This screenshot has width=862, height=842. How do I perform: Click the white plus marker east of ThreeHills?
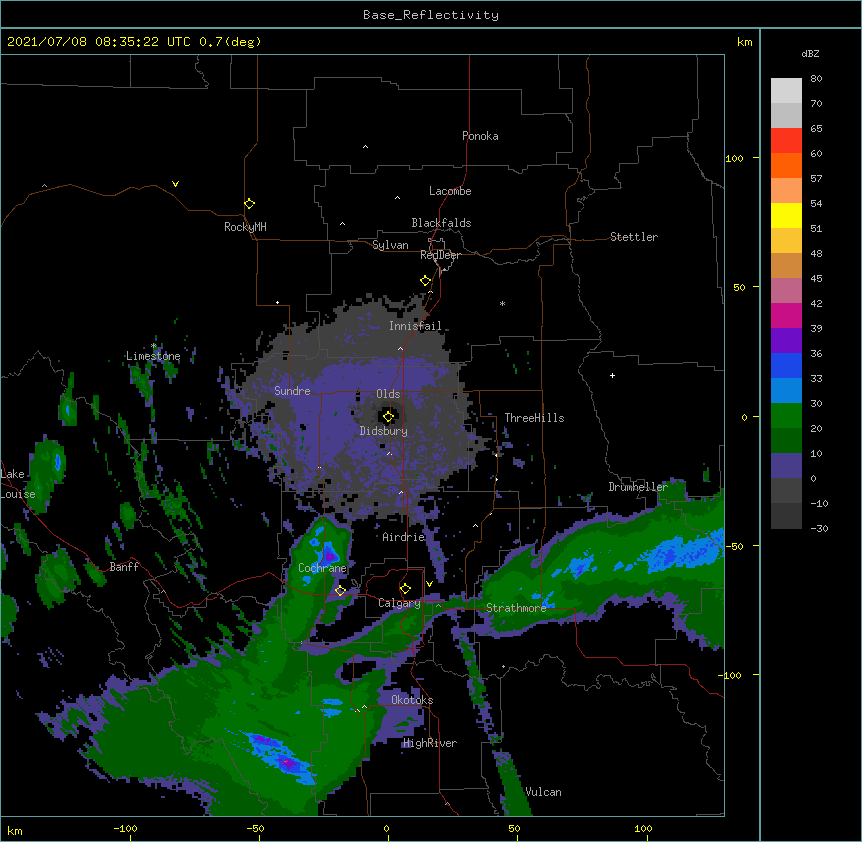pyautogui.click(x=612, y=375)
